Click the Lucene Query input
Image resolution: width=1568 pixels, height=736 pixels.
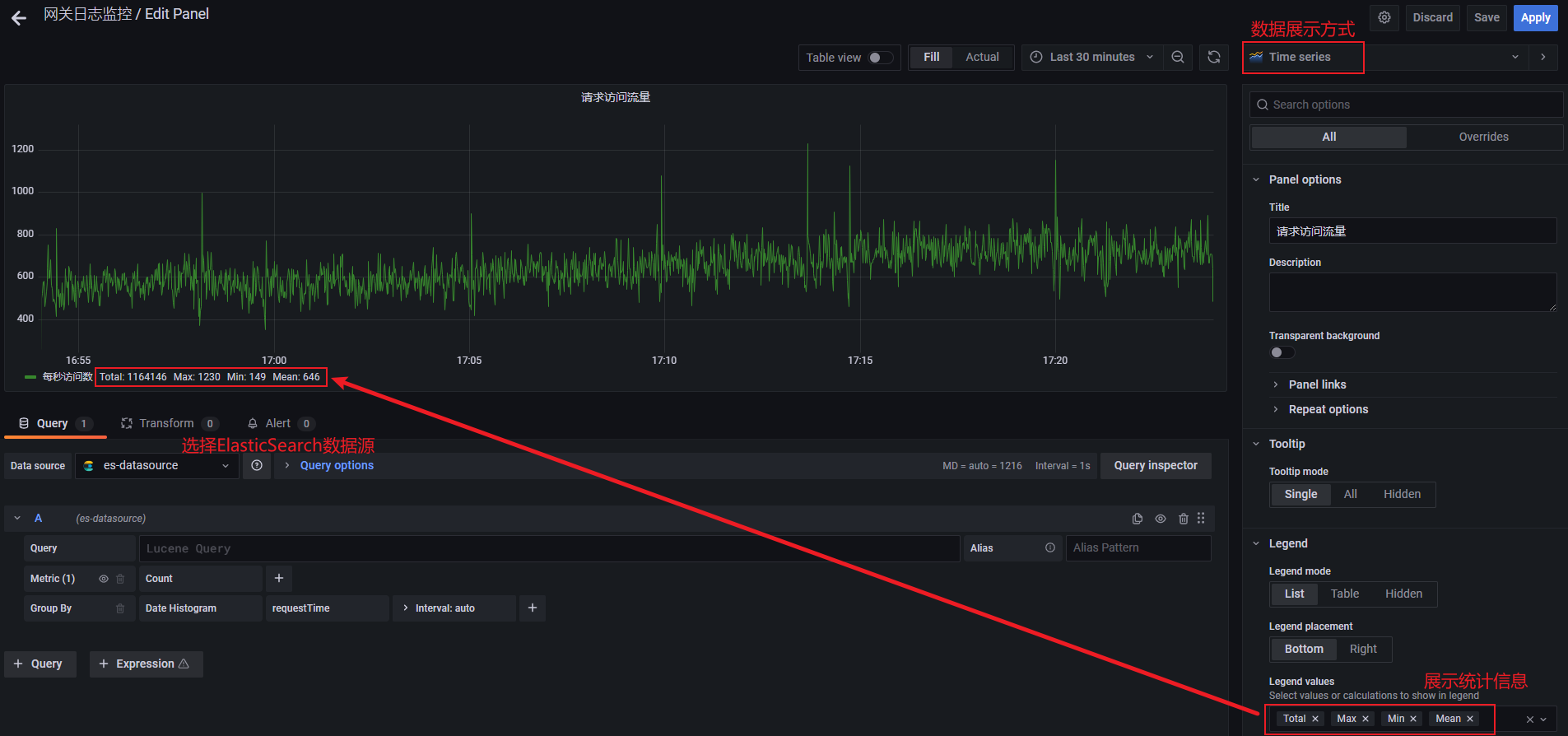tap(549, 548)
